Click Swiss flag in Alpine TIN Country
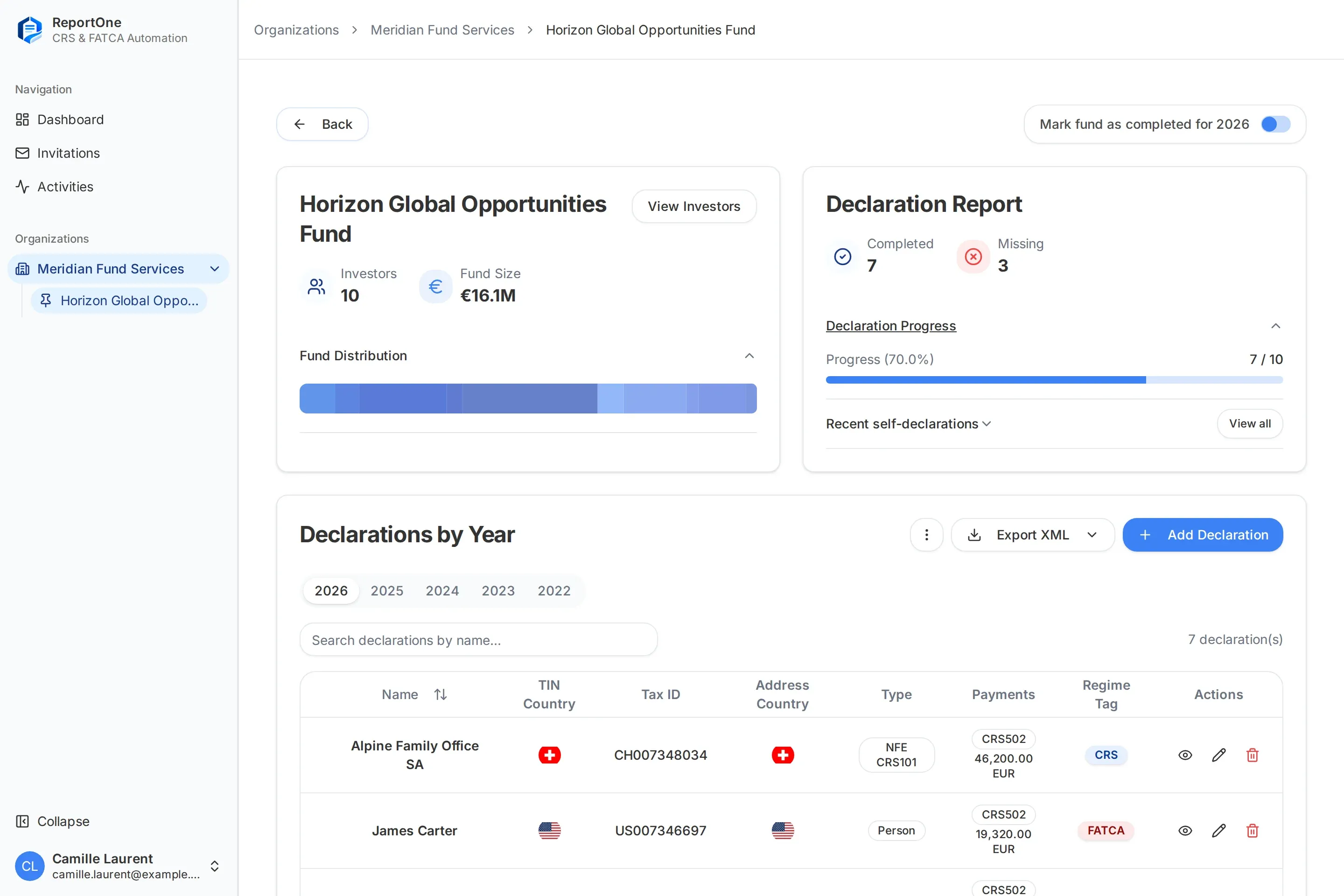 pos(549,755)
